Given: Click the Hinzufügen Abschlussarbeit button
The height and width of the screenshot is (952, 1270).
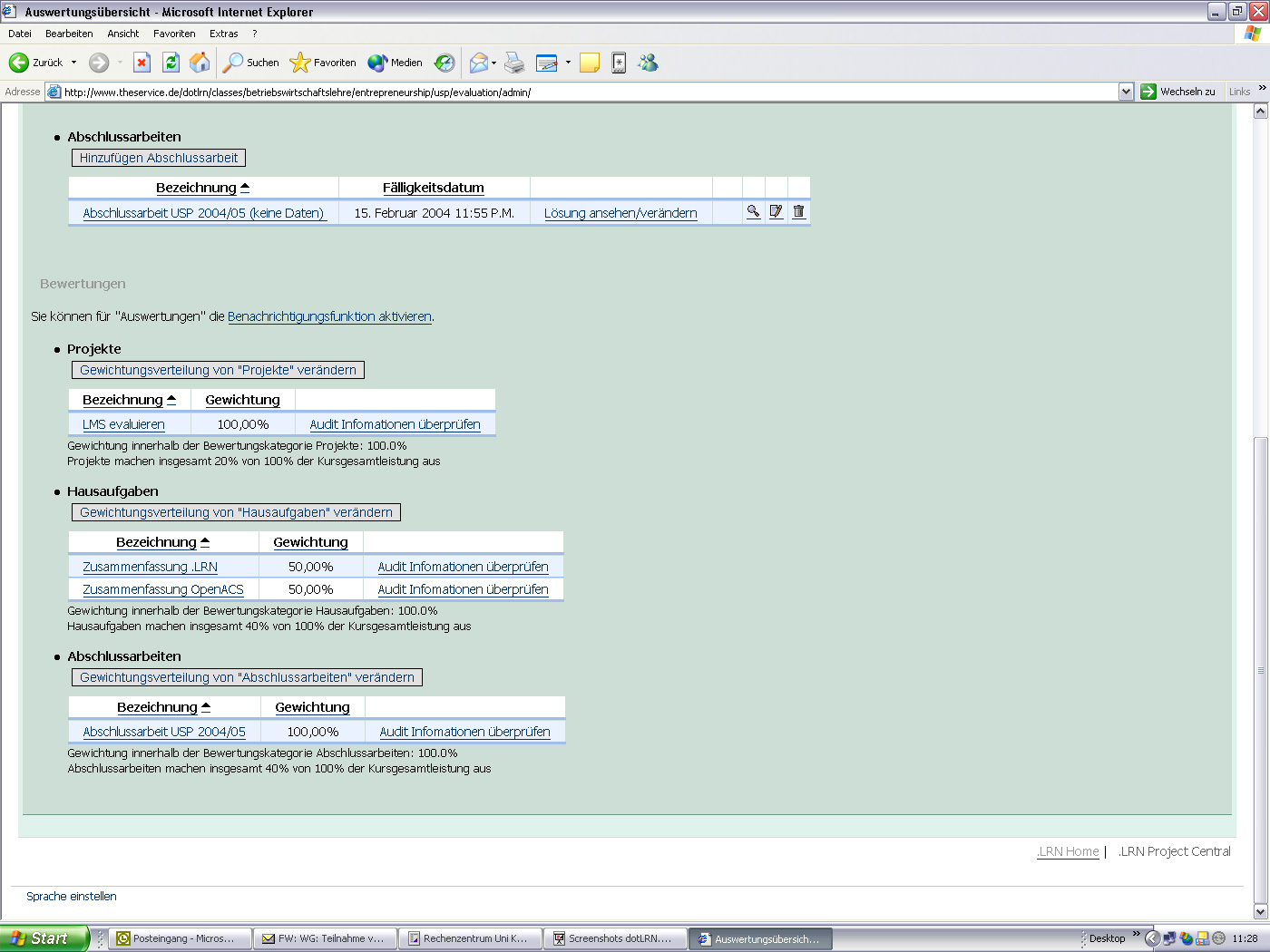Looking at the screenshot, I should pos(158,157).
